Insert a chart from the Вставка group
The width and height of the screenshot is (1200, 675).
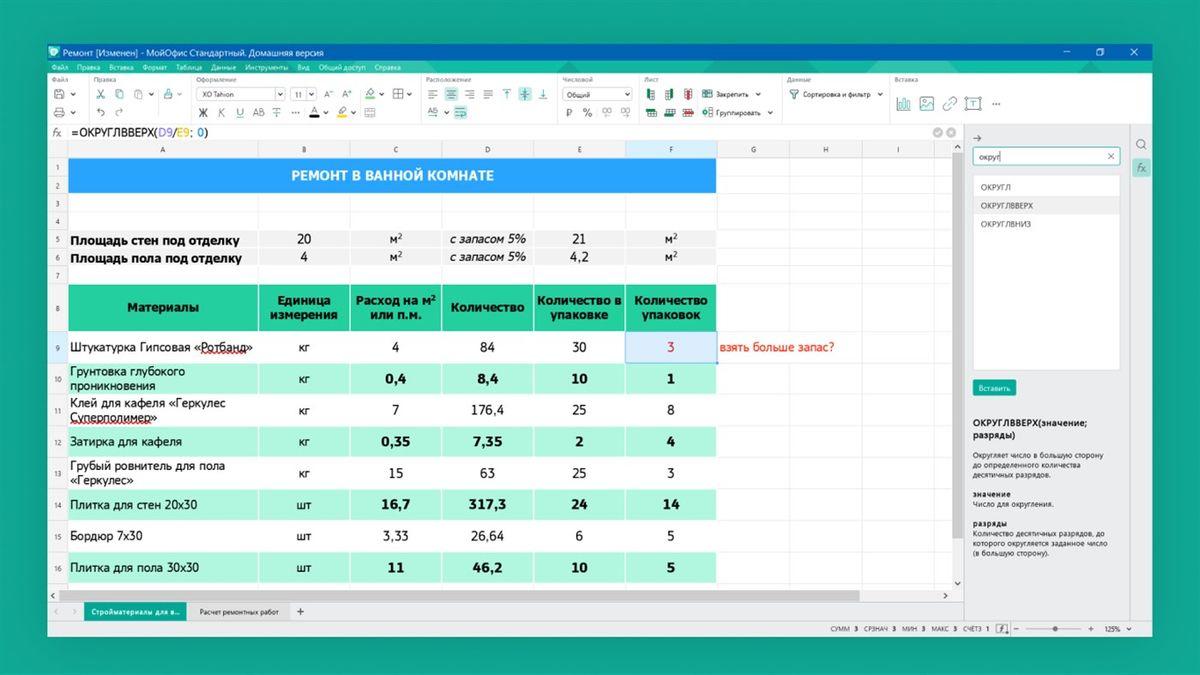[x=903, y=103]
